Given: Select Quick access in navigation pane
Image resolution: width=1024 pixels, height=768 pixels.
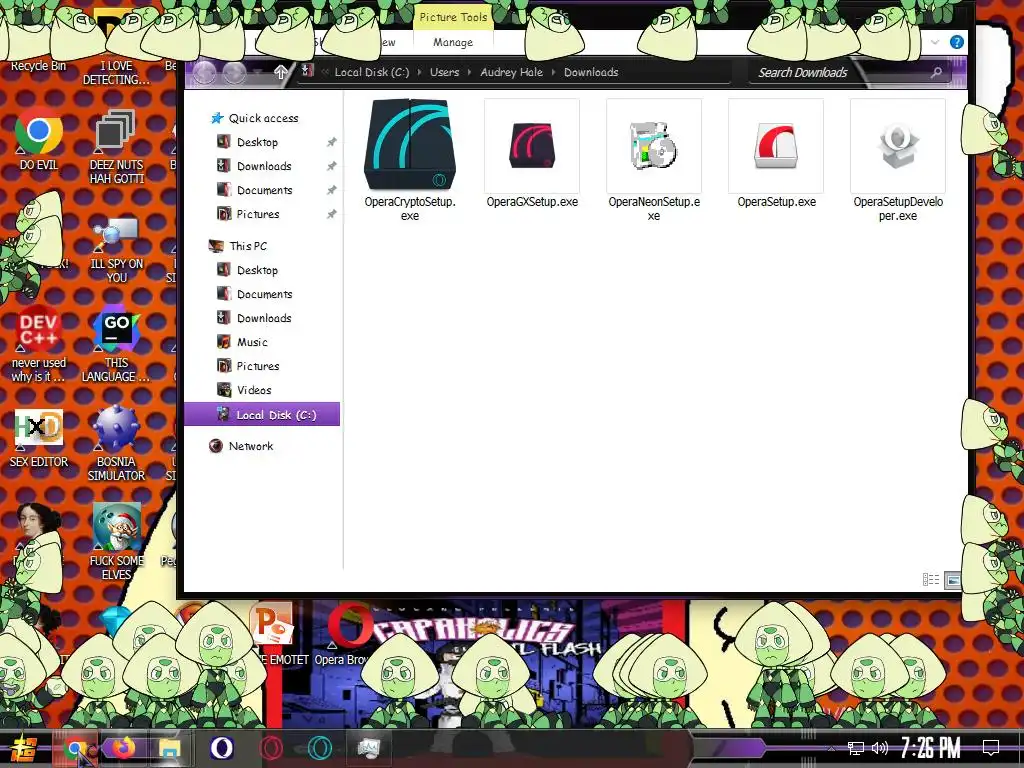Looking at the screenshot, I should coord(263,118).
